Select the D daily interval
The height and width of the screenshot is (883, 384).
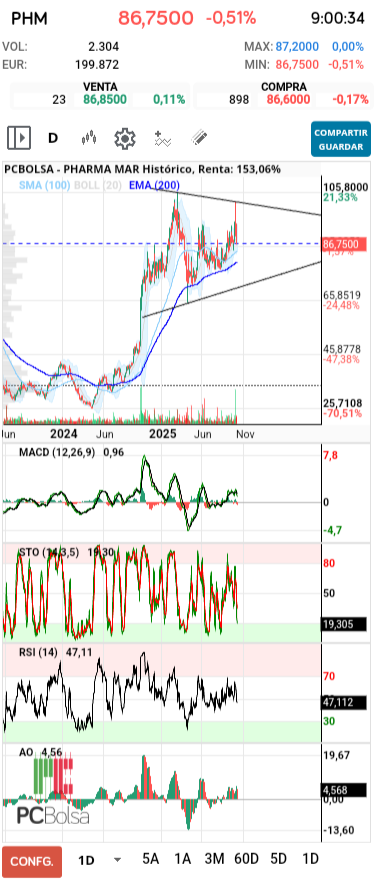click(x=53, y=137)
